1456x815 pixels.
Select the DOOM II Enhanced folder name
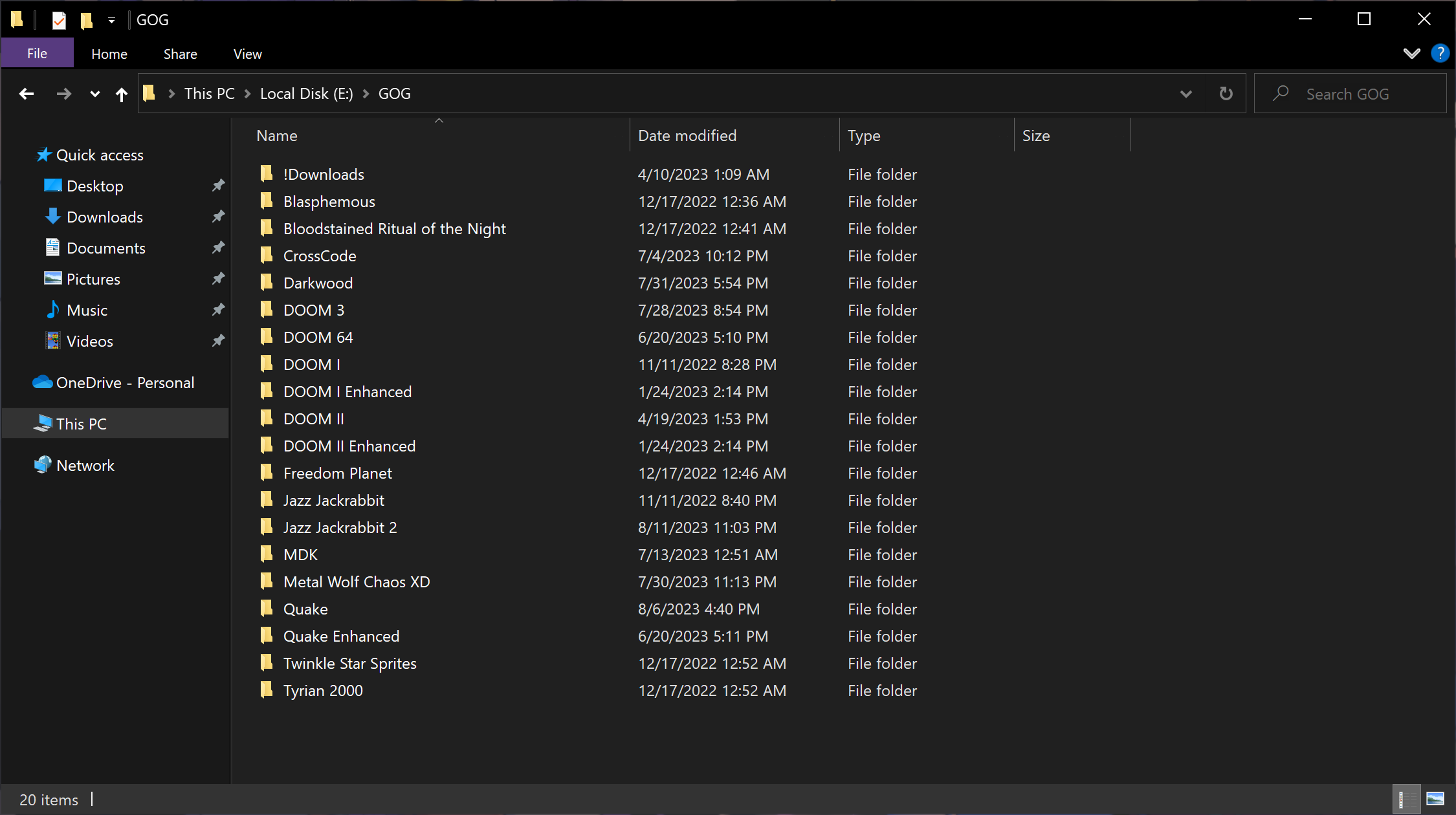click(349, 446)
